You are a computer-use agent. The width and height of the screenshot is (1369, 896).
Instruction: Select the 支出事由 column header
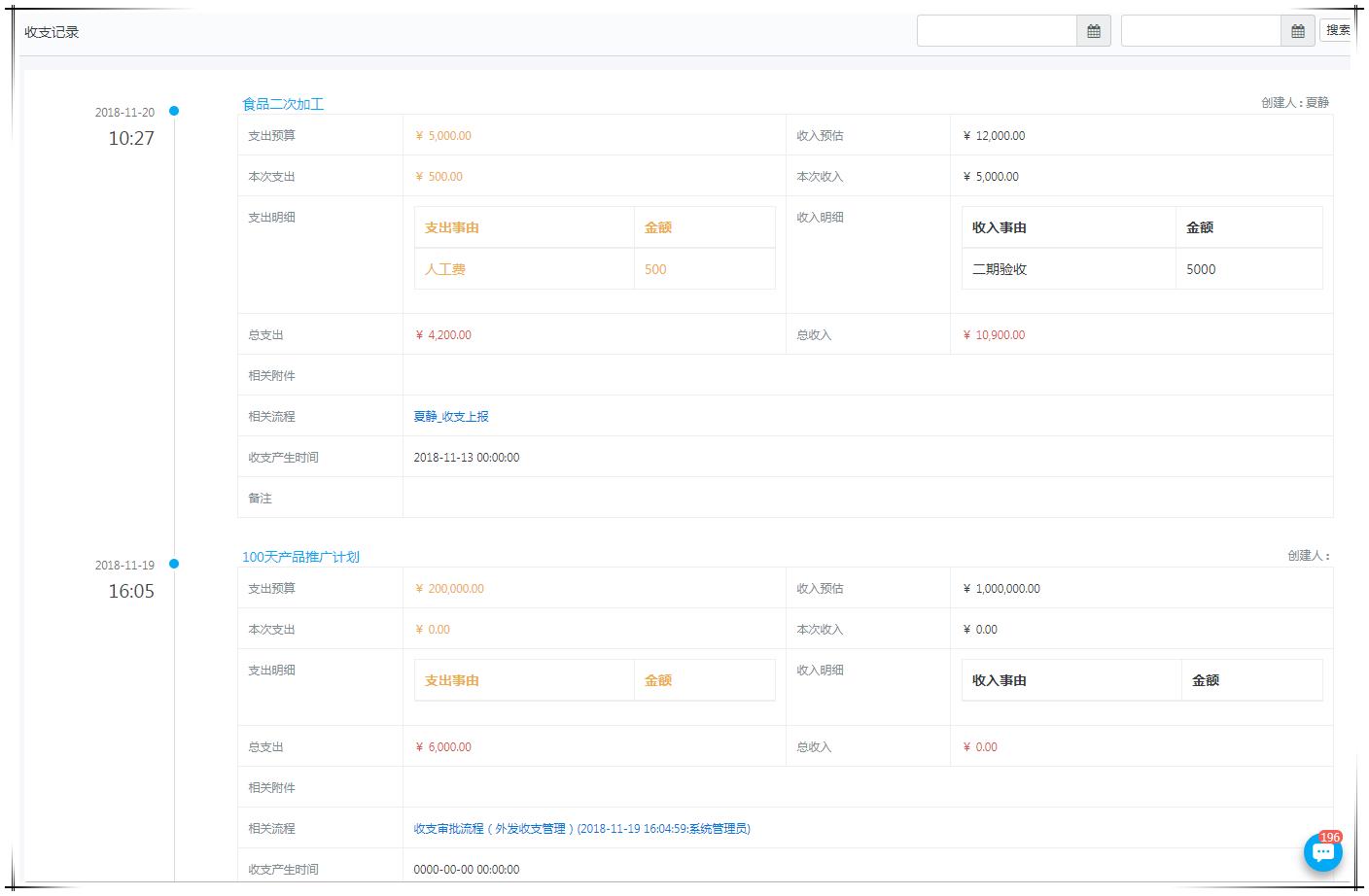[x=449, y=226]
